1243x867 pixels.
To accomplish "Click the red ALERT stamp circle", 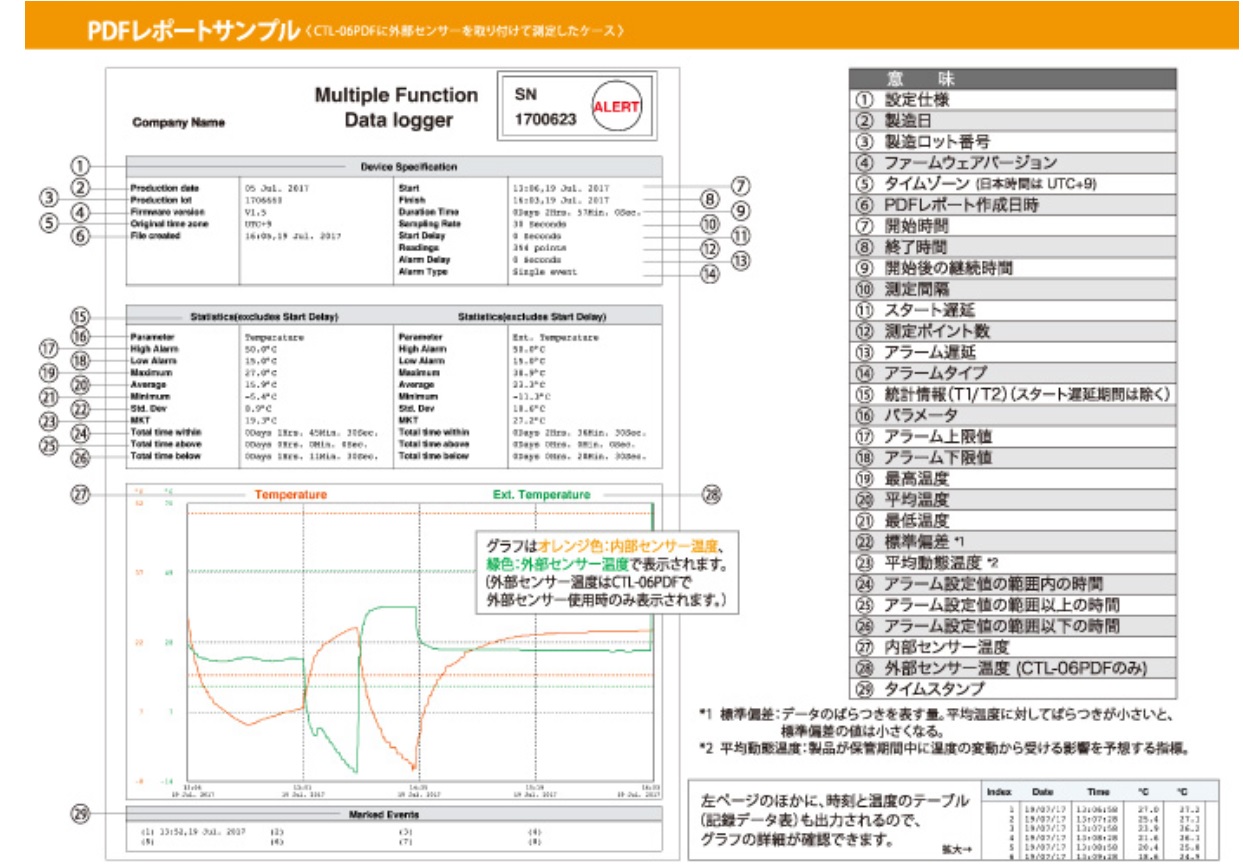I will coord(616,106).
